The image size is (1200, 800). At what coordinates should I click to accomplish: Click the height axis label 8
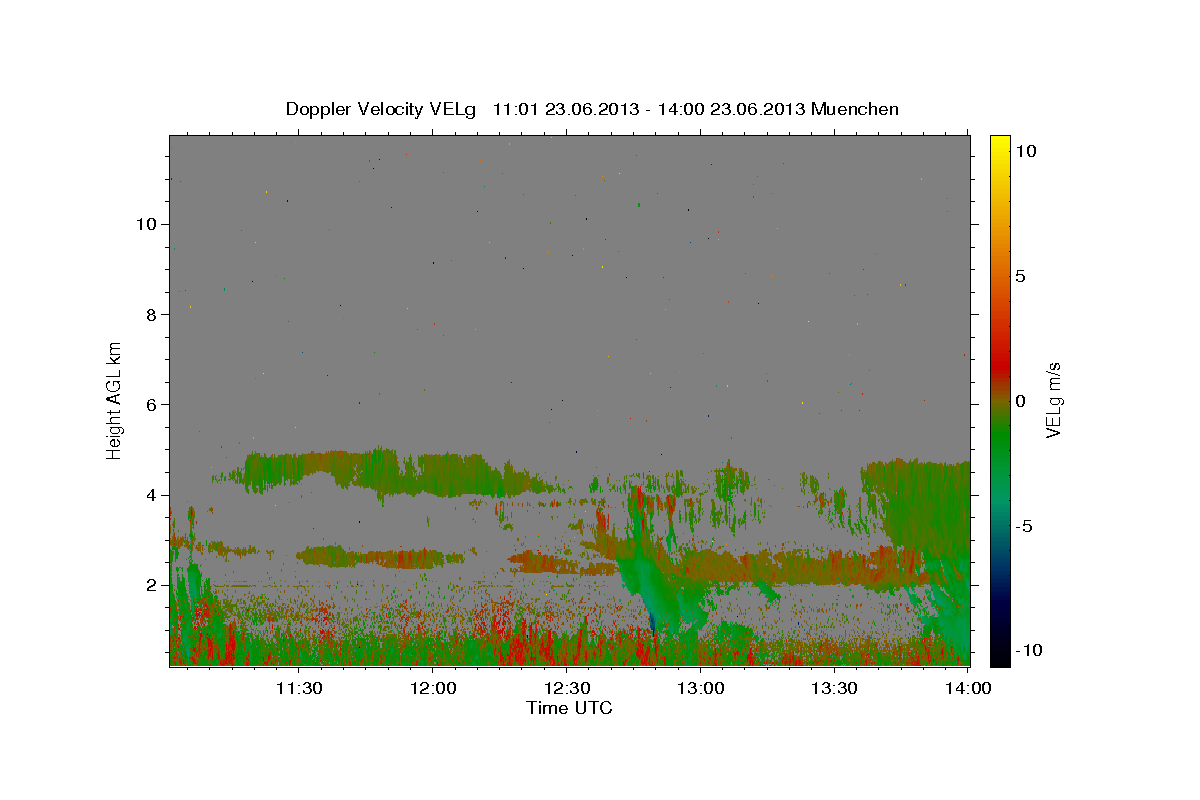coord(152,314)
